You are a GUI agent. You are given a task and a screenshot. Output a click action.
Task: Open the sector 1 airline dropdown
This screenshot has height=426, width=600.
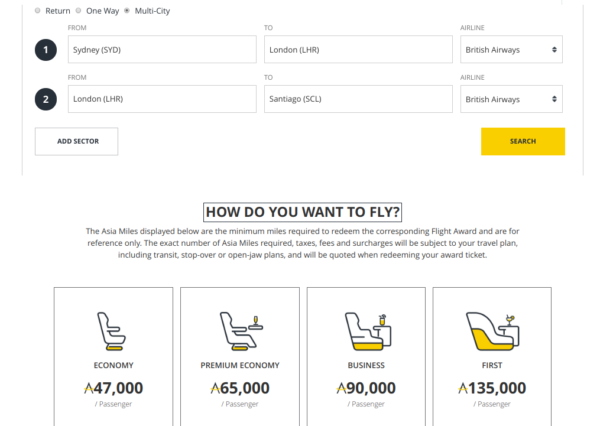(x=511, y=50)
